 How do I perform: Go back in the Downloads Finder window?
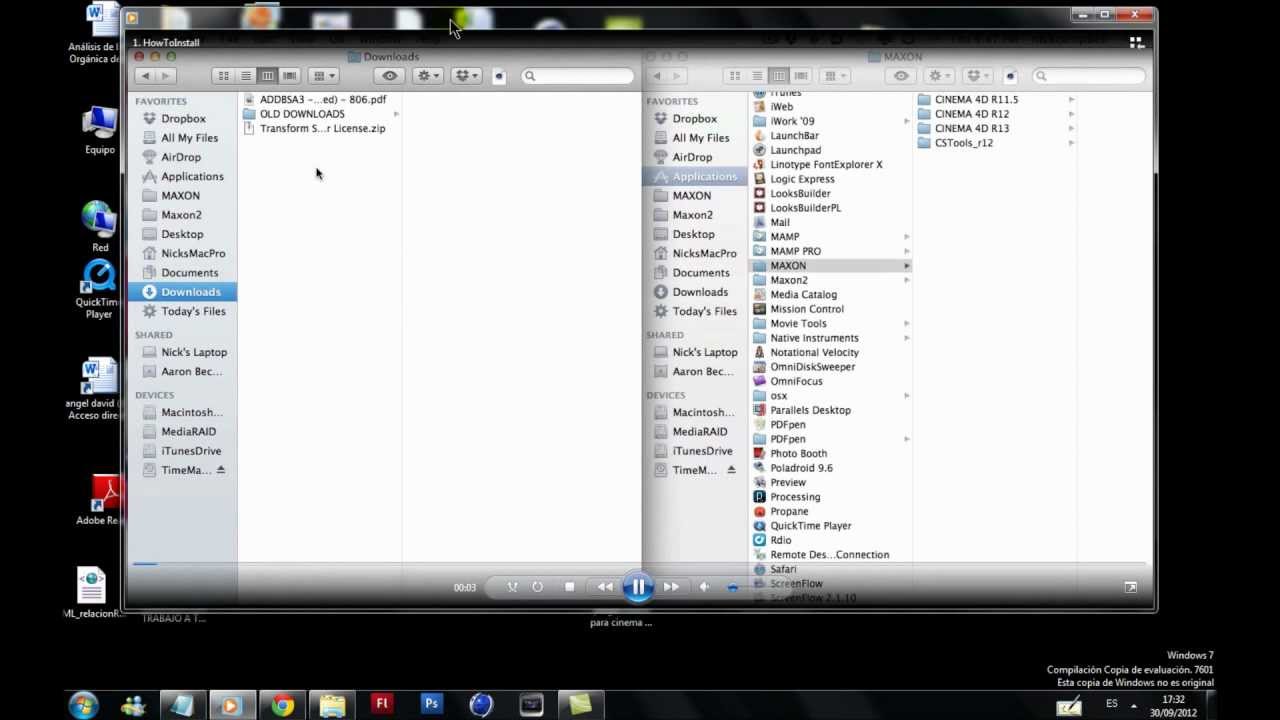(x=145, y=76)
